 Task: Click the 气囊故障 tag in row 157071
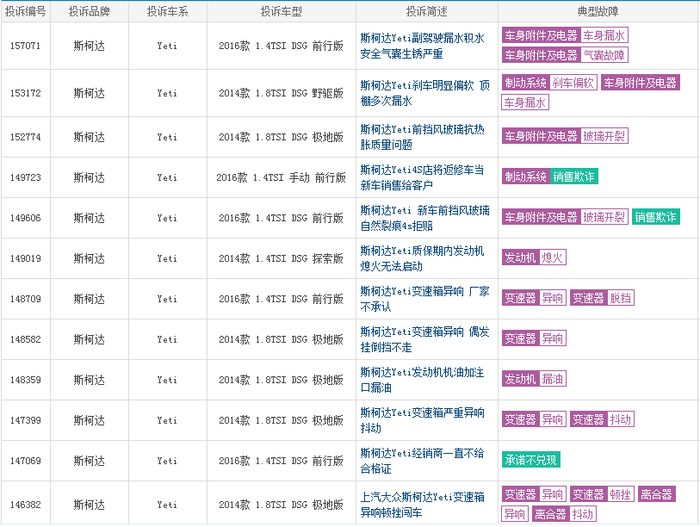(x=604, y=55)
